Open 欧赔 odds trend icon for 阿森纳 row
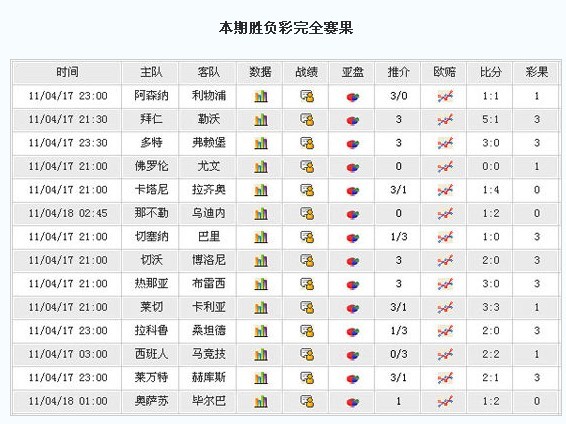The image size is (566, 424). (445, 96)
